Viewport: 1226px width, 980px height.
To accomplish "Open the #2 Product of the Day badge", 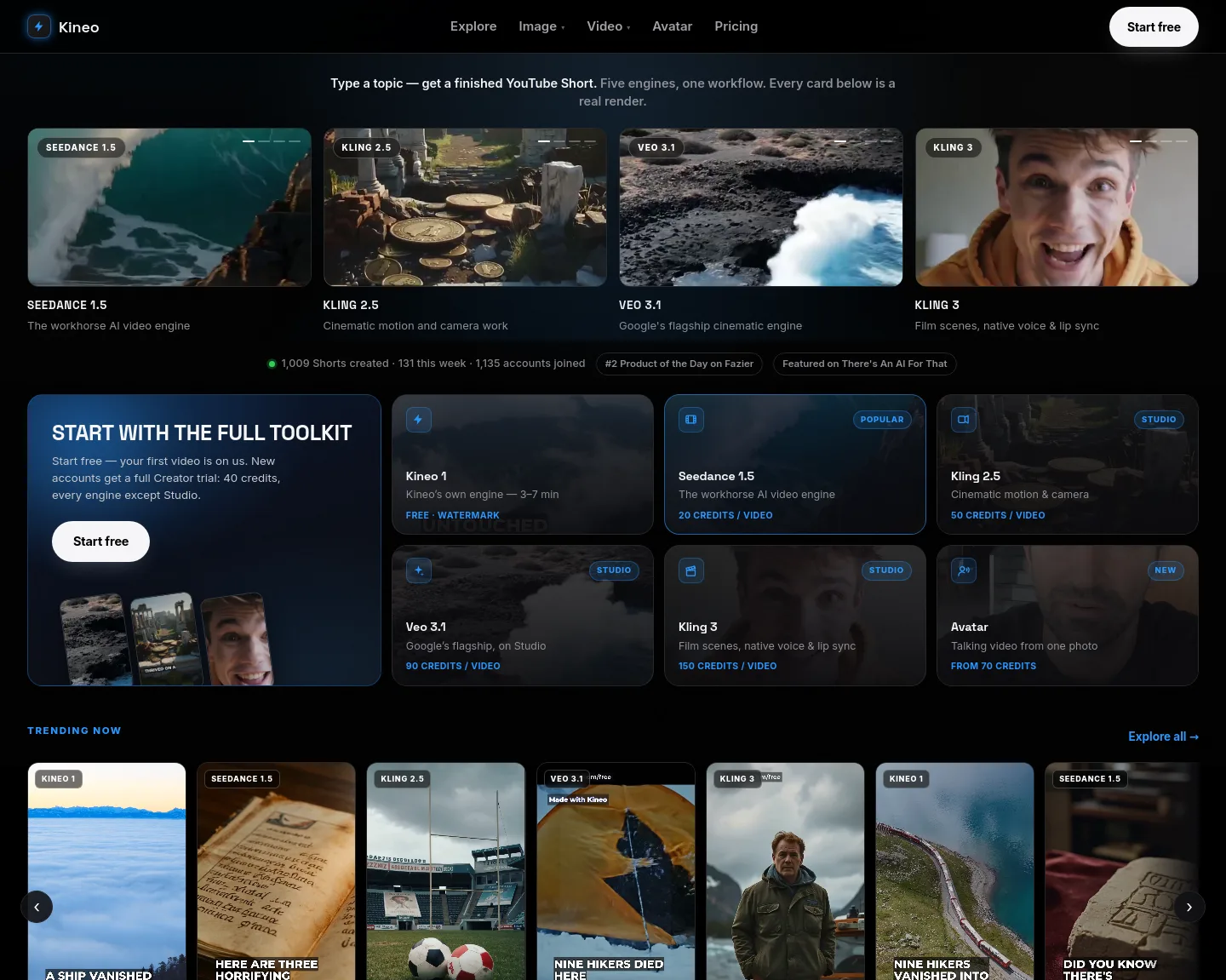I will click(x=679, y=364).
